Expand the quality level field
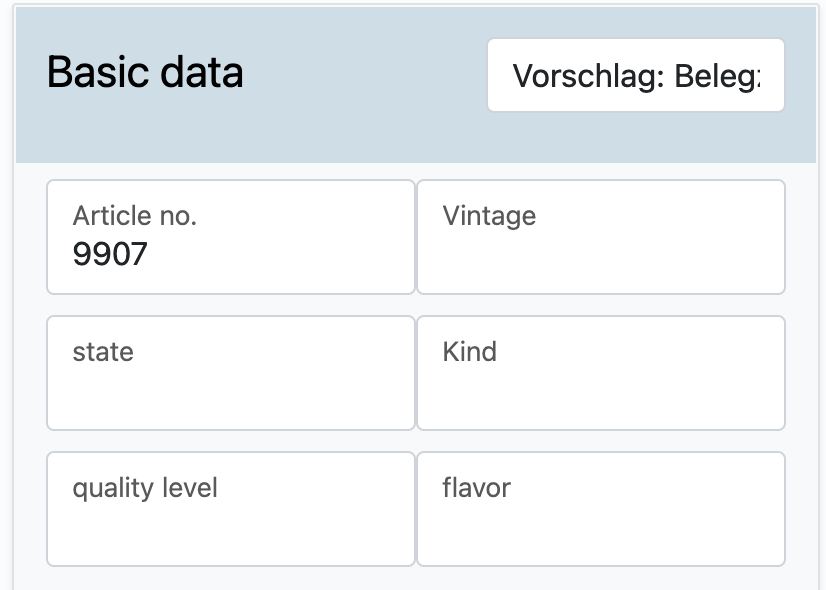The image size is (826, 590). (230, 509)
